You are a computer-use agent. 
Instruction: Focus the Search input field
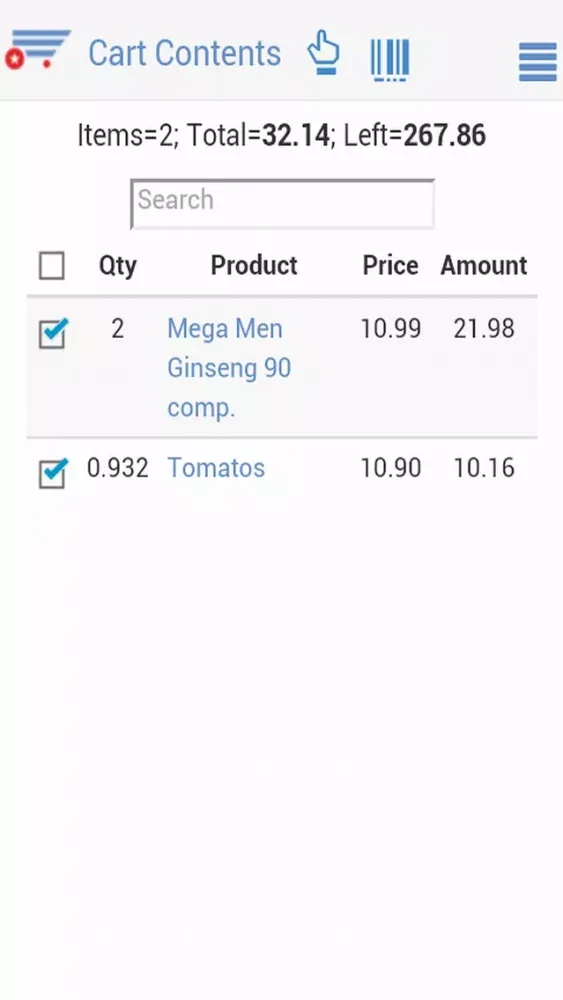[x=282, y=204]
